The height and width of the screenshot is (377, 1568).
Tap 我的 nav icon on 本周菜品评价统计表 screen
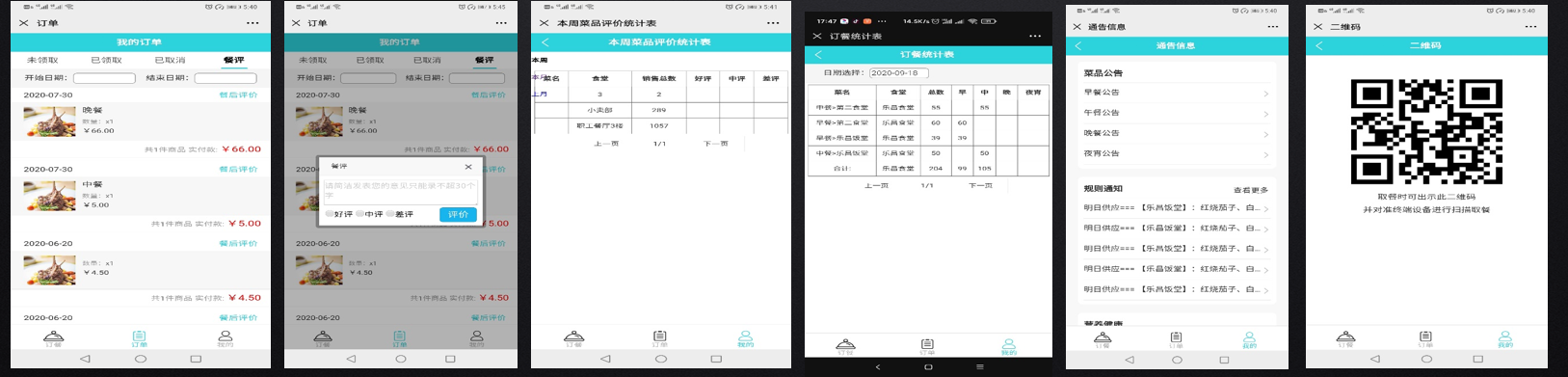745,338
